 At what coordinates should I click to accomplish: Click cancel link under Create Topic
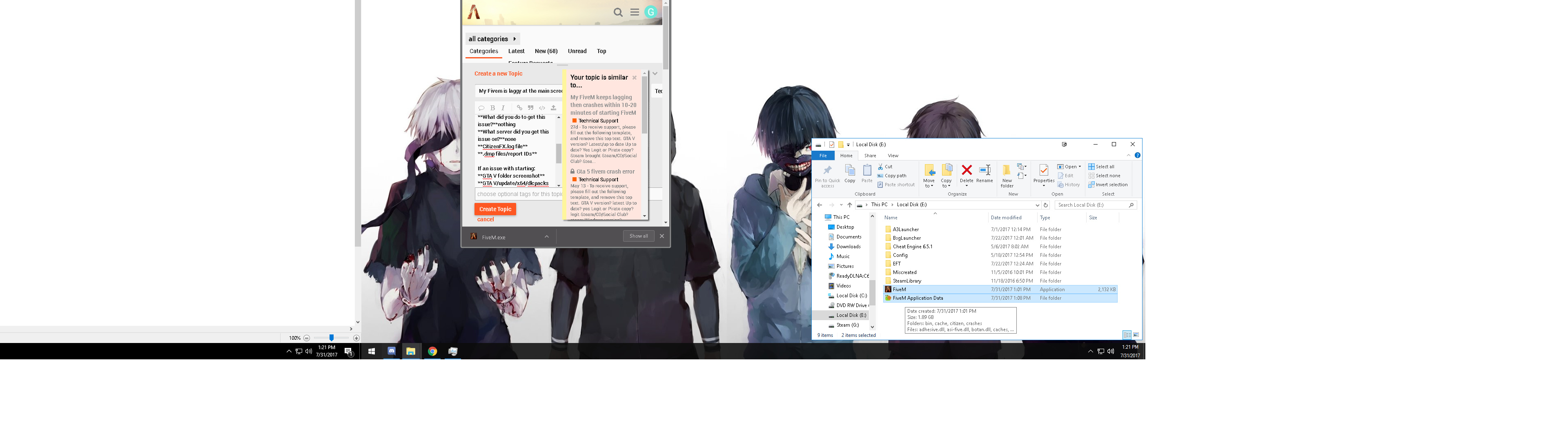coord(485,219)
